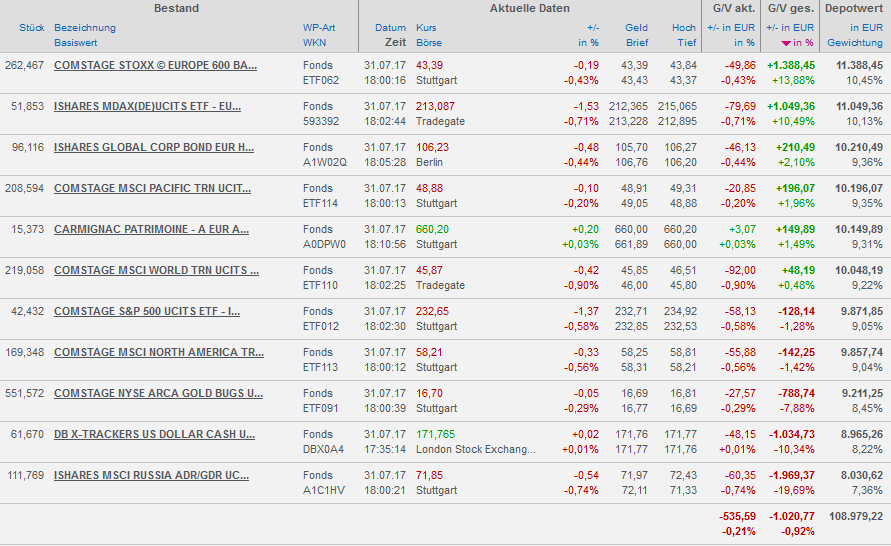The width and height of the screenshot is (891, 546).
Task: Sort by Kurs column header
Action: tap(426, 28)
